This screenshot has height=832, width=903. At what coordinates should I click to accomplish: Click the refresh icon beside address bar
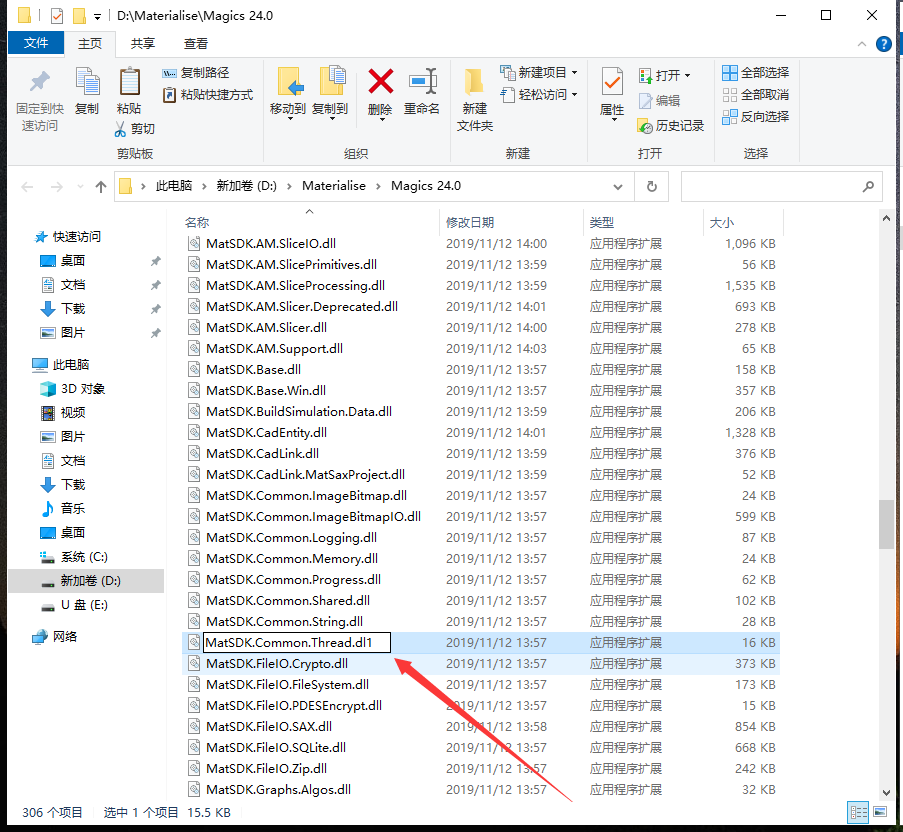(x=651, y=186)
